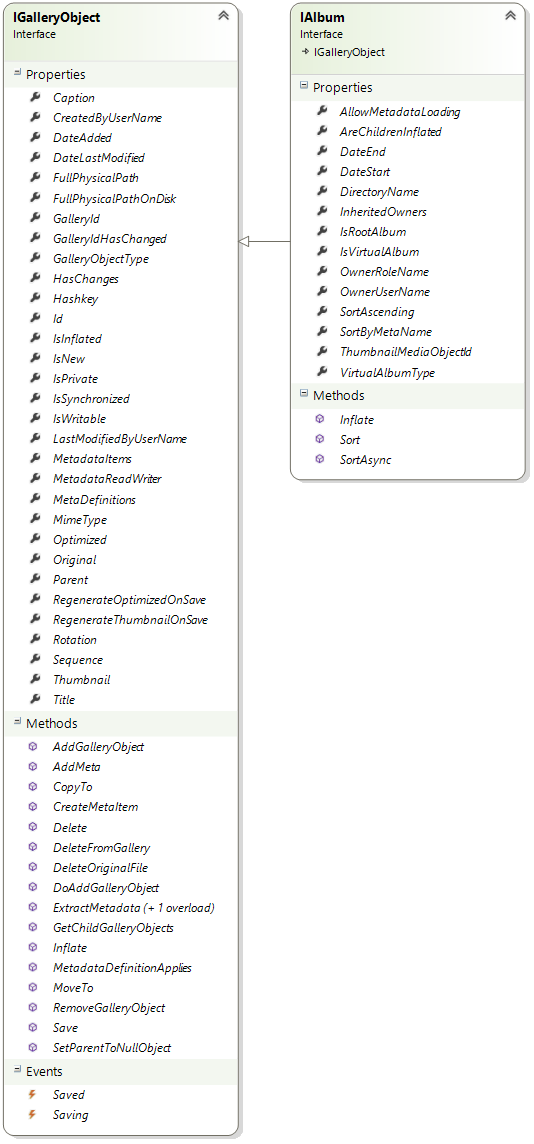Click the cube icon beside SortAsync method
Viewport: 534px width, 1144px height.
click(320, 460)
